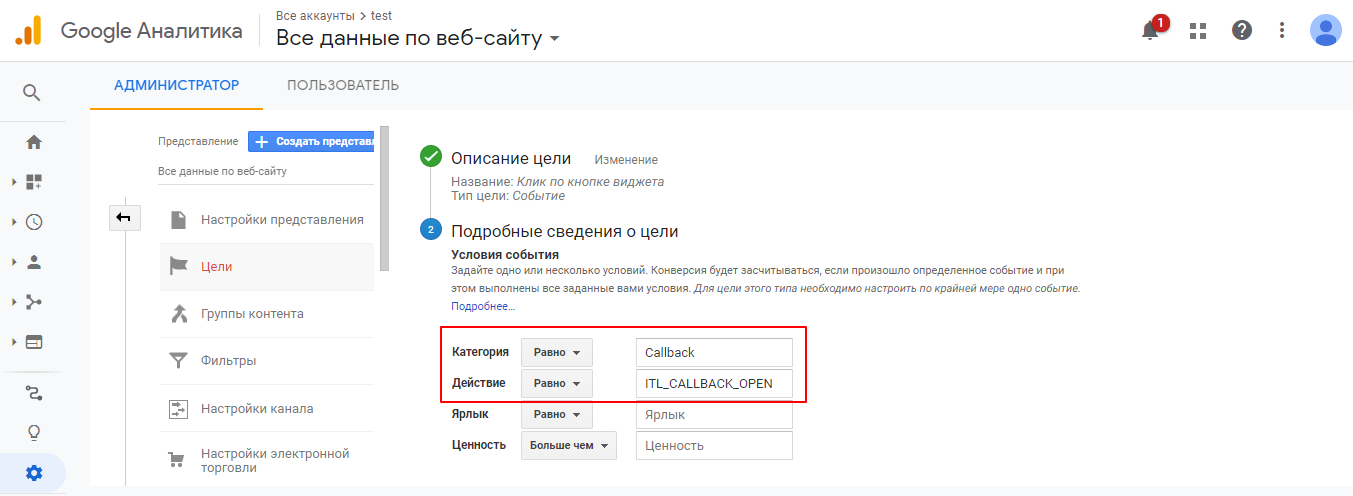Open the help question mark icon

coord(1242,31)
